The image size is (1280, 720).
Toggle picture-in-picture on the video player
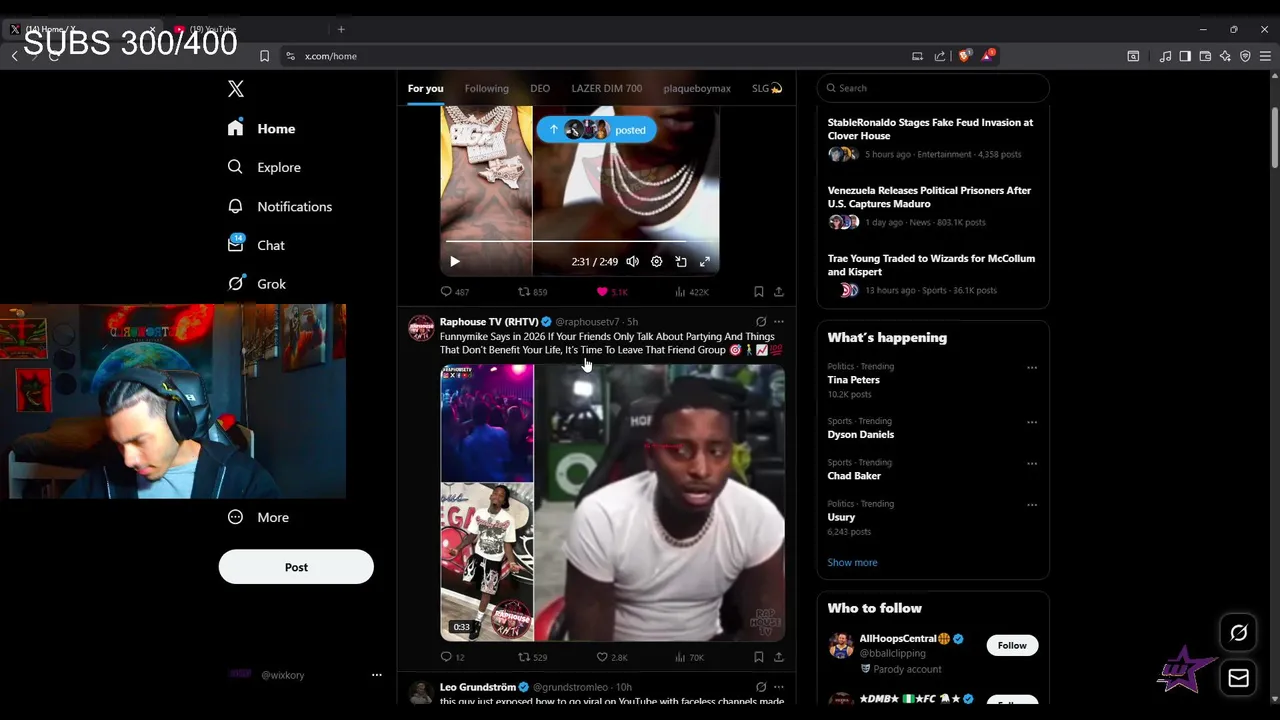[681, 261]
